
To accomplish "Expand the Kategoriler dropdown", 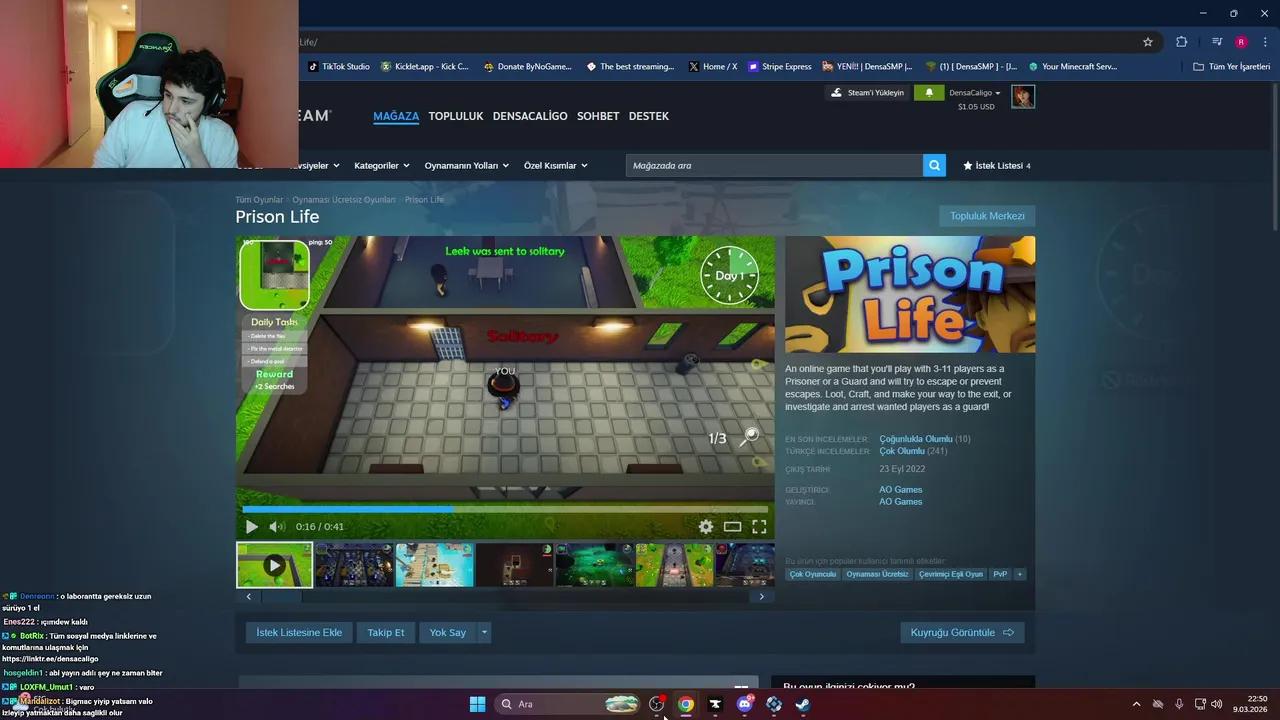I will (x=380, y=165).
